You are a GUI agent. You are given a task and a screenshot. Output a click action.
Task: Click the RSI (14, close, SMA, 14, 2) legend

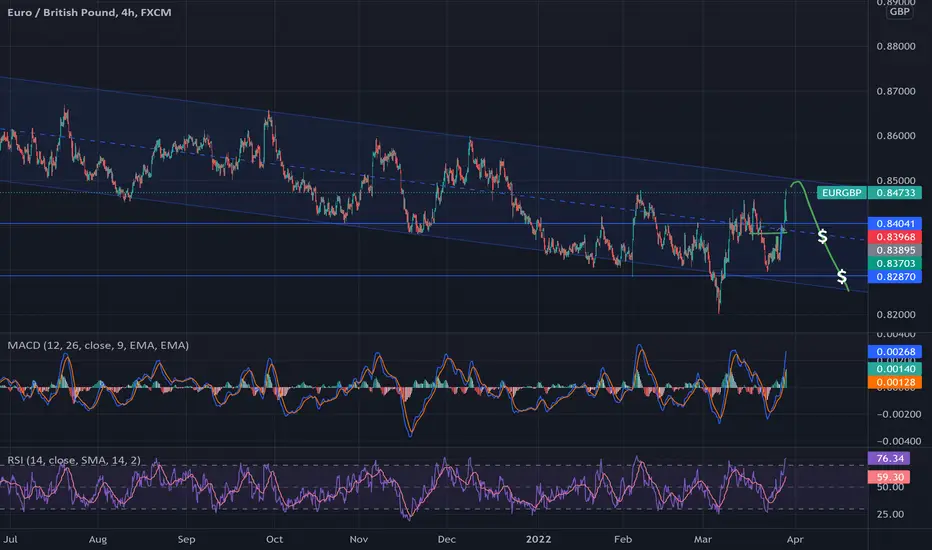pos(74,460)
